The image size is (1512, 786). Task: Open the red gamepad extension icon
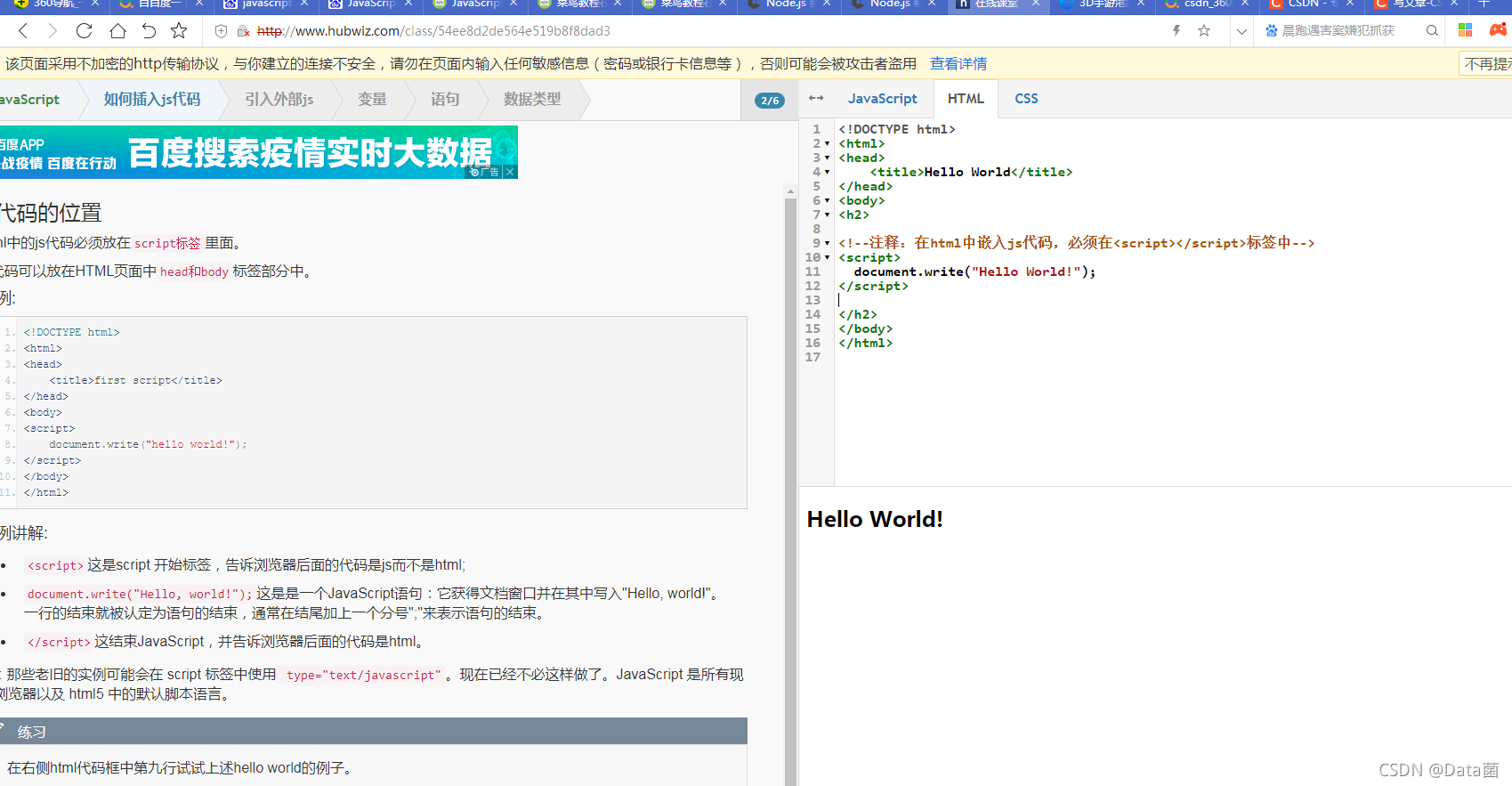1499,30
